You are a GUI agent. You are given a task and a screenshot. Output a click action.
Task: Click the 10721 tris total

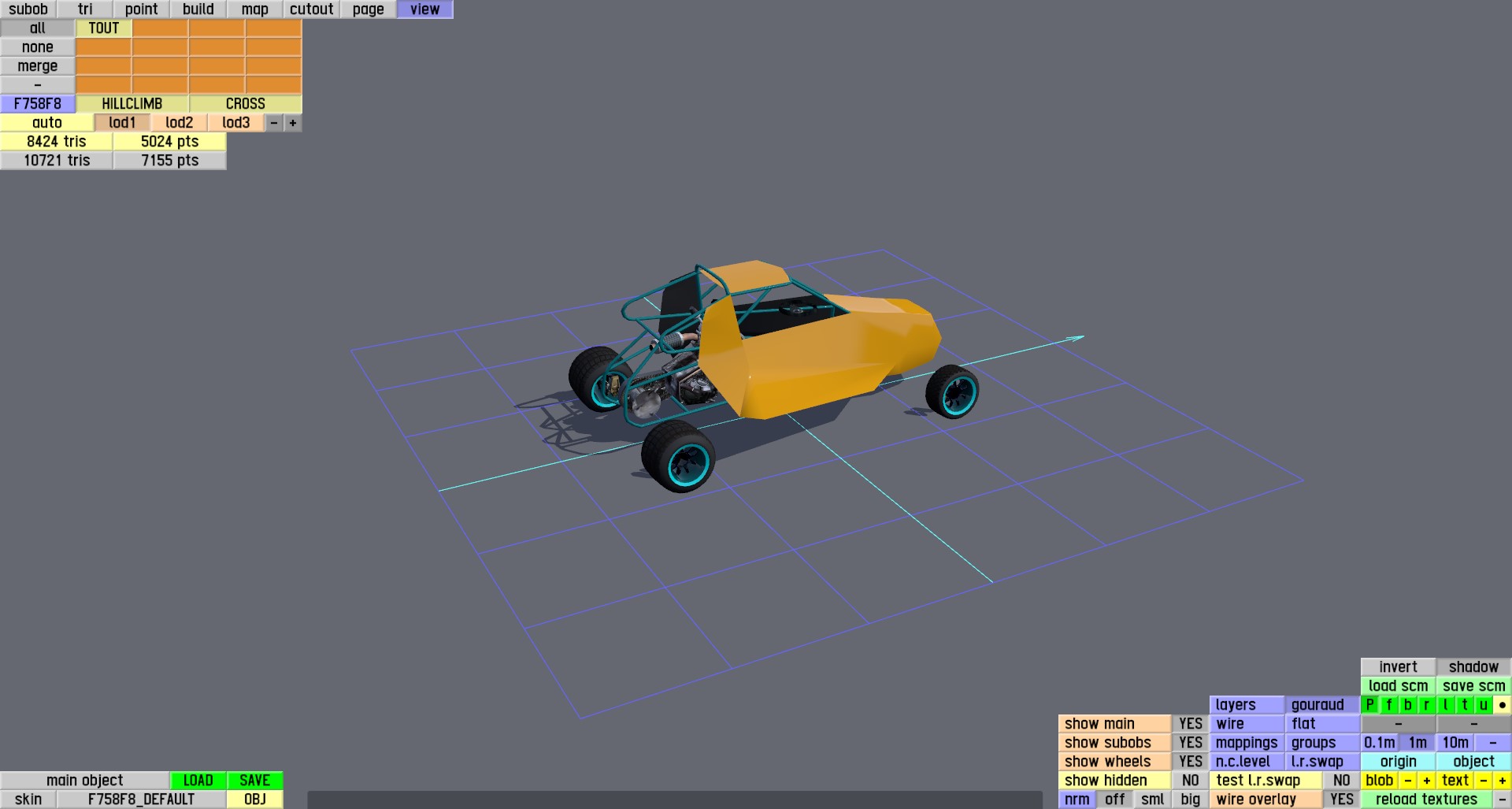(57, 161)
